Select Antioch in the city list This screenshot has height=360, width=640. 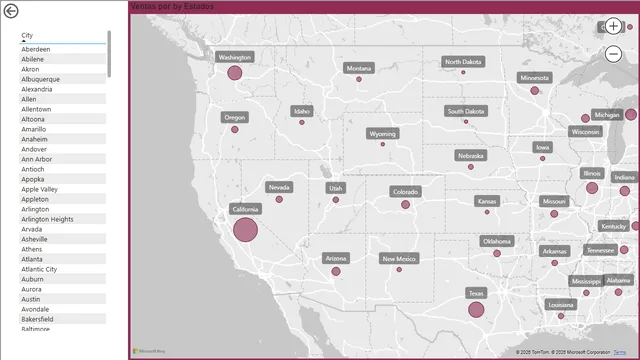pos(63,169)
